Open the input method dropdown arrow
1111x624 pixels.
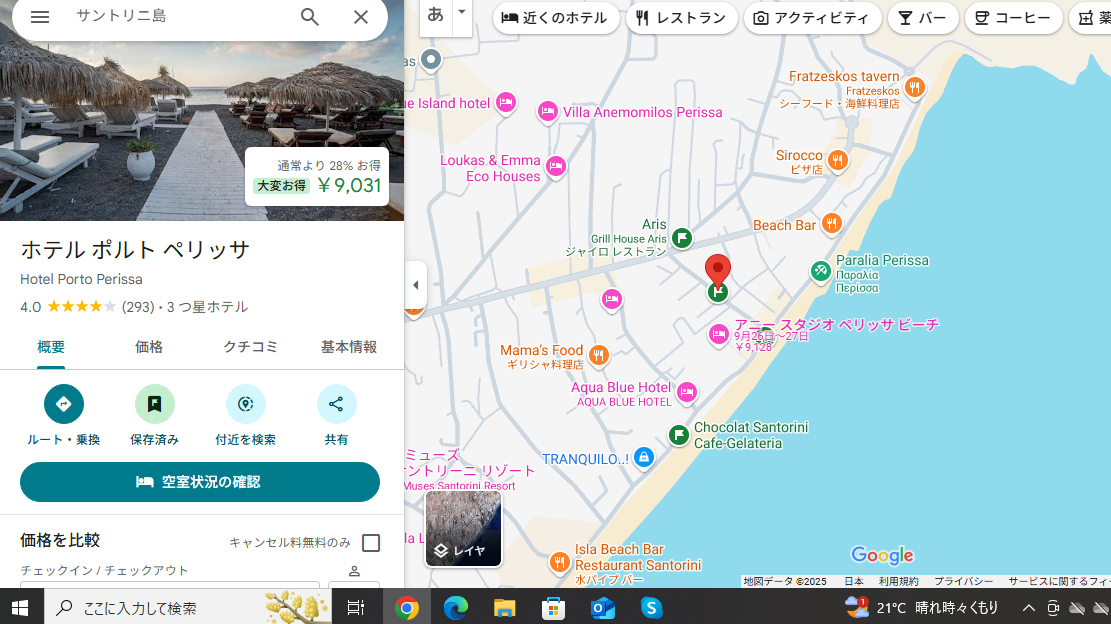pos(461,13)
